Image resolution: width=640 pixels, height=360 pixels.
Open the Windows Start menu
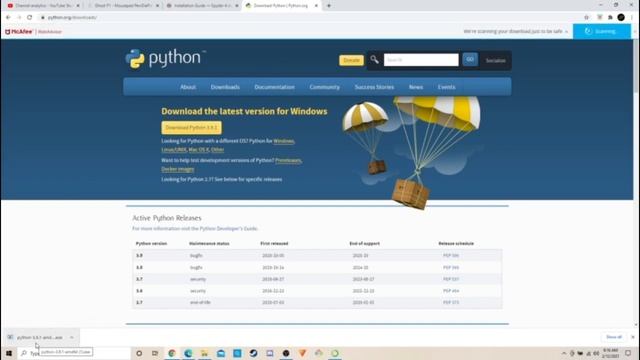pos(9,353)
